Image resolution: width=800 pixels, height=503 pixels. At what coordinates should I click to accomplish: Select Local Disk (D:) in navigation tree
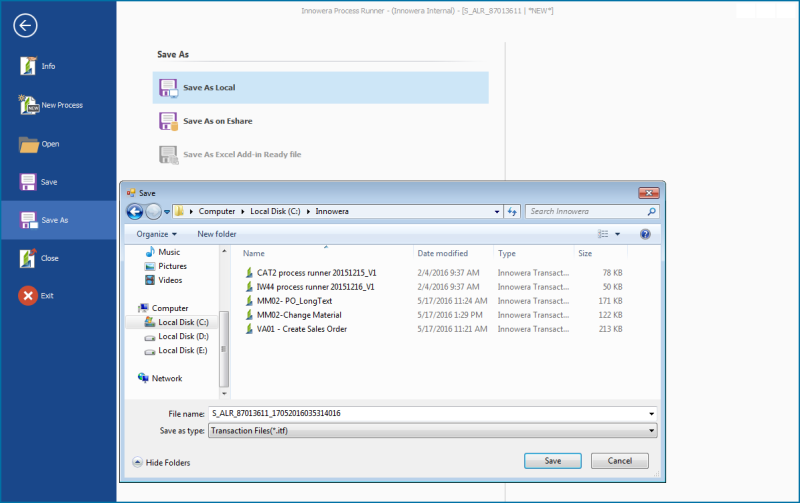coord(182,336)
